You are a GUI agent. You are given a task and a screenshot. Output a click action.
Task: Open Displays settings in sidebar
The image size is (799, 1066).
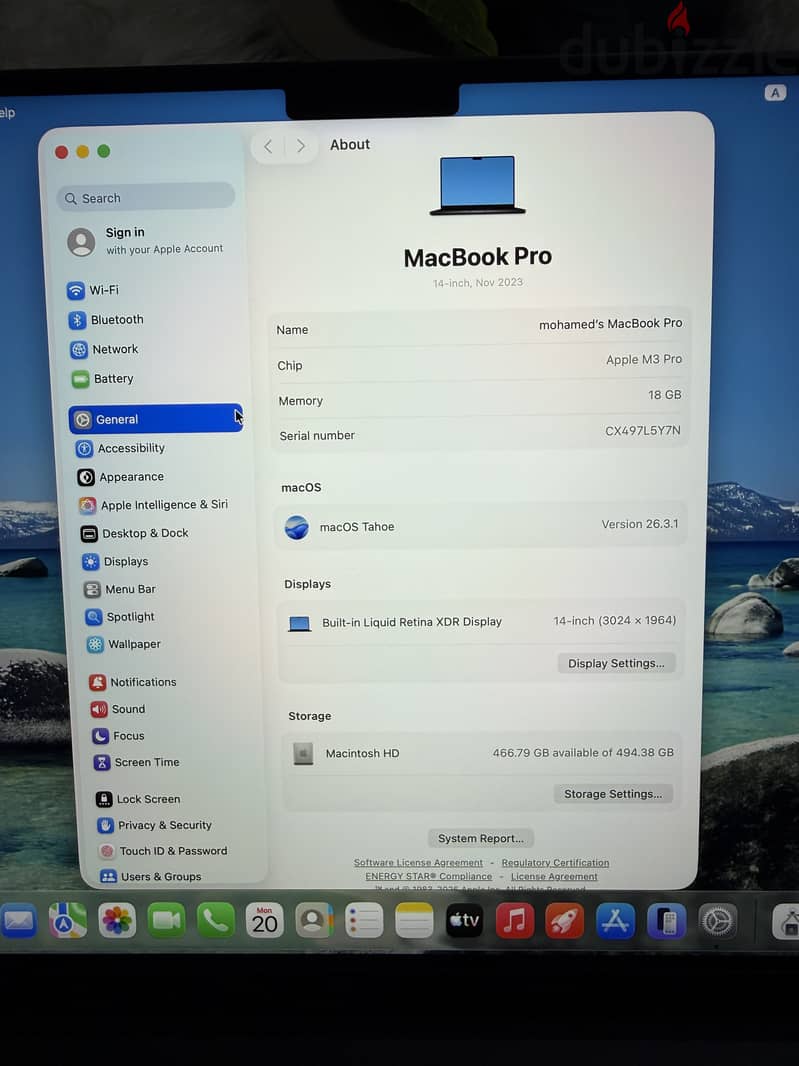click(x=115, y=562)
